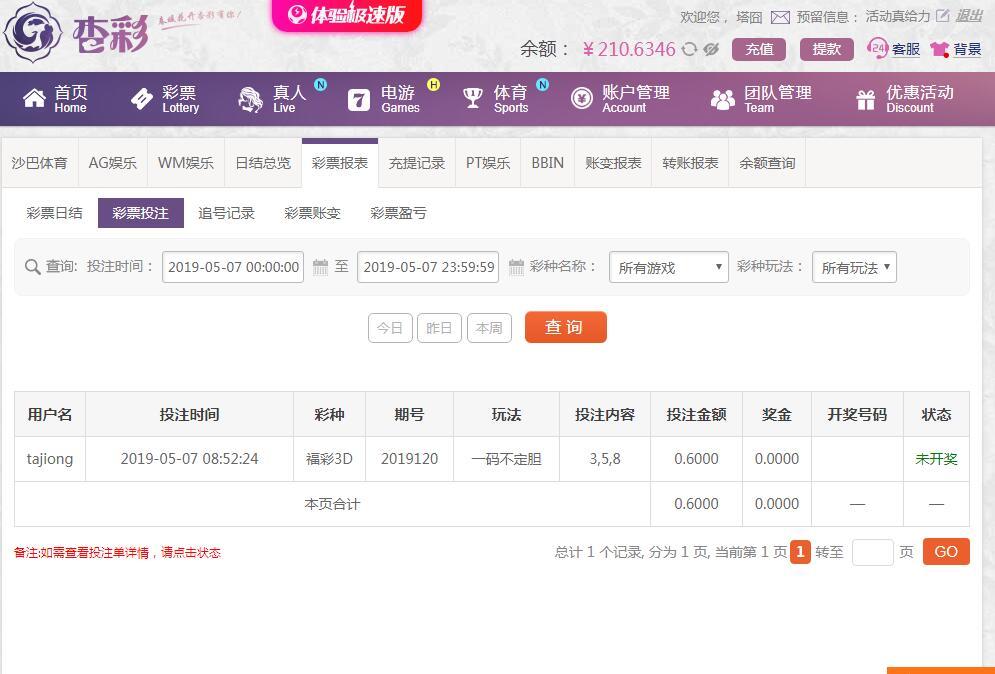This screenshot has height=674, width=995.
Task: Click the blue N badge on Sports
Action: pyautogui.click(x=543, y=84)
